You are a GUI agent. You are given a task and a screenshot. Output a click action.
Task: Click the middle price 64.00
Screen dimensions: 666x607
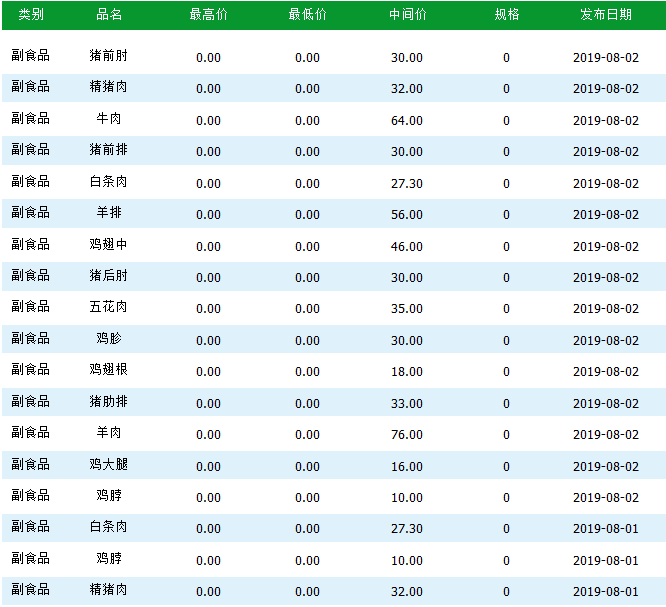(x=406, y=121)
